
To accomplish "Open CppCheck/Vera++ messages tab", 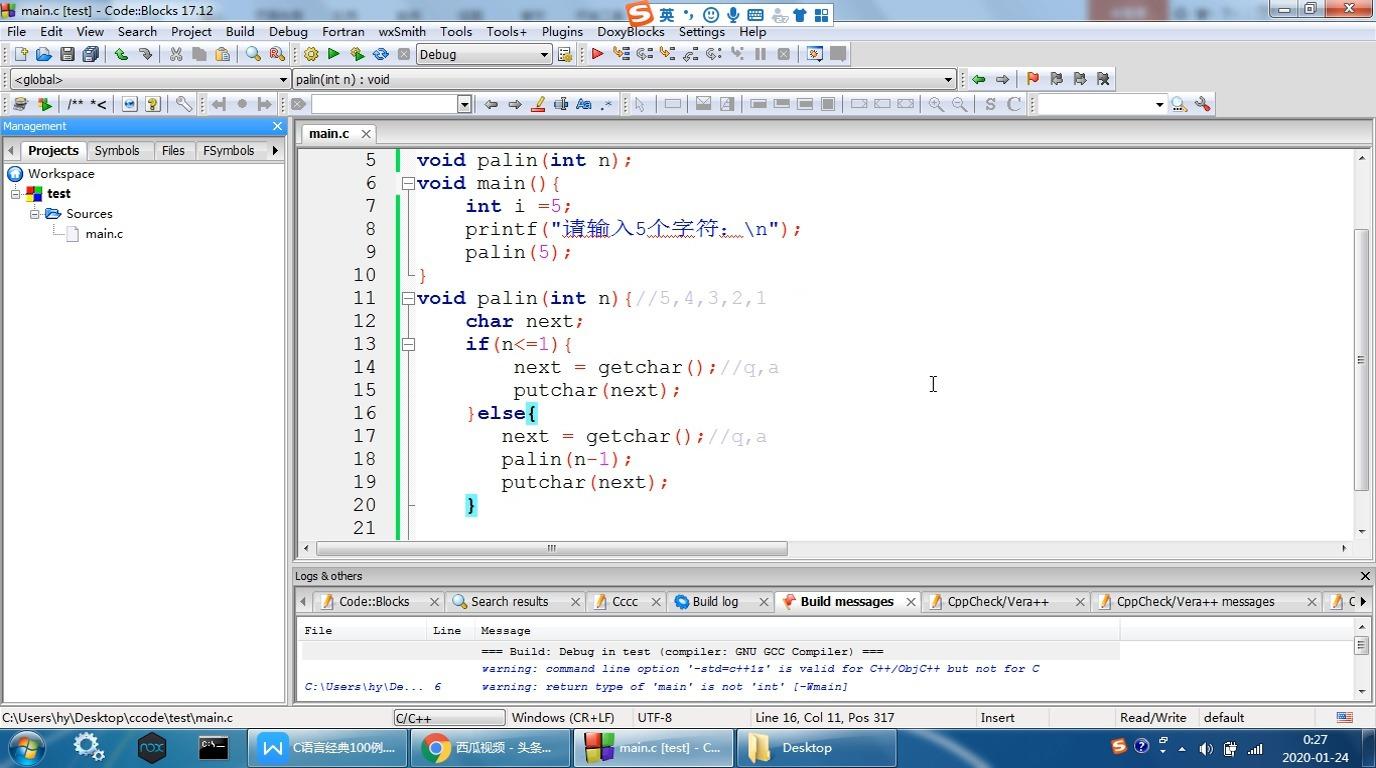I will tap(1195, 601).
